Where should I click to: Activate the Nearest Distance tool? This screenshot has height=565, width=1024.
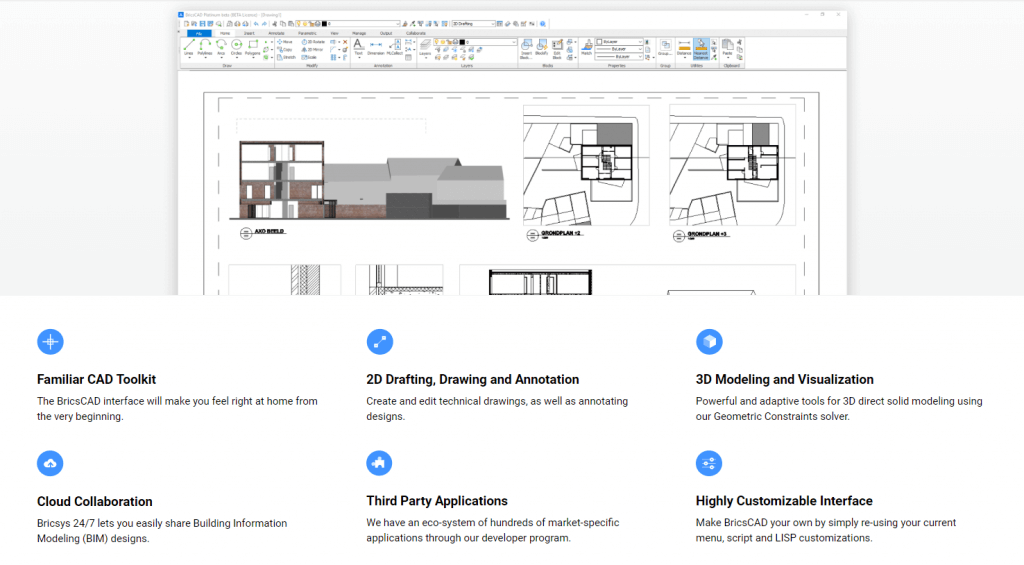tap(701, 49)
